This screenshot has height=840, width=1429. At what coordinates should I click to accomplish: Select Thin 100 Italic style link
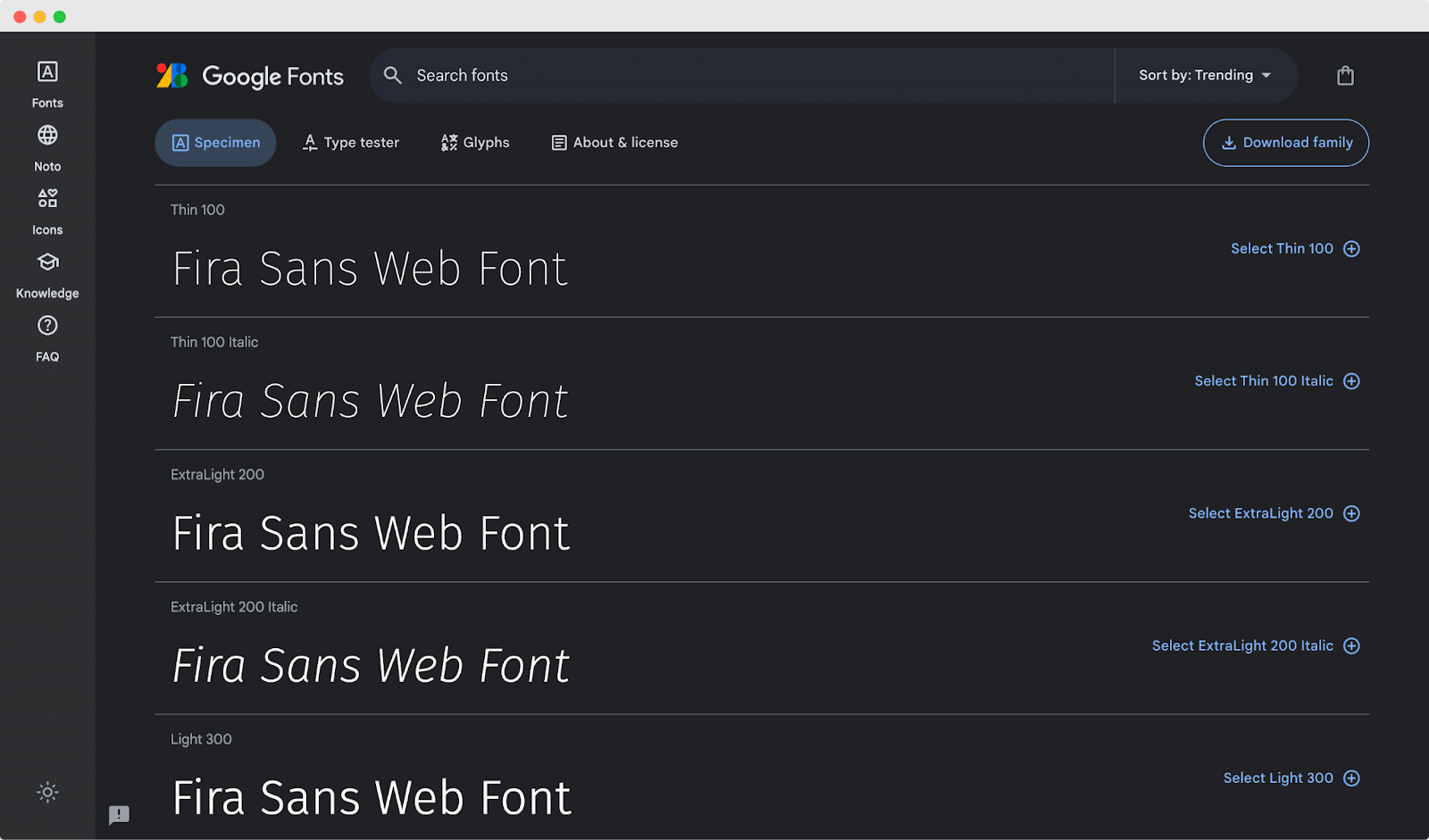pos(1276,380)
